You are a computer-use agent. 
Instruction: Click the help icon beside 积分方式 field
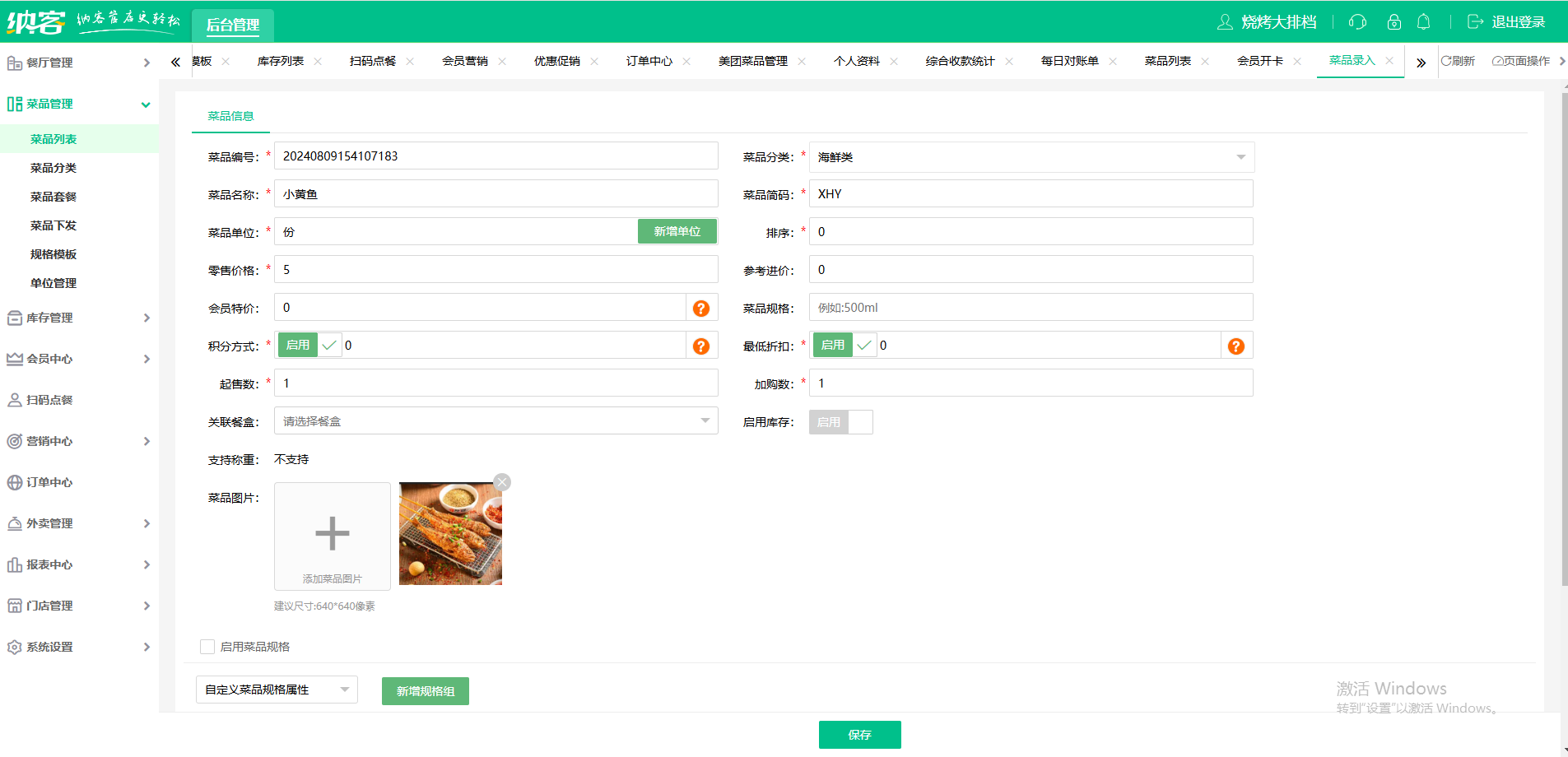701,346
